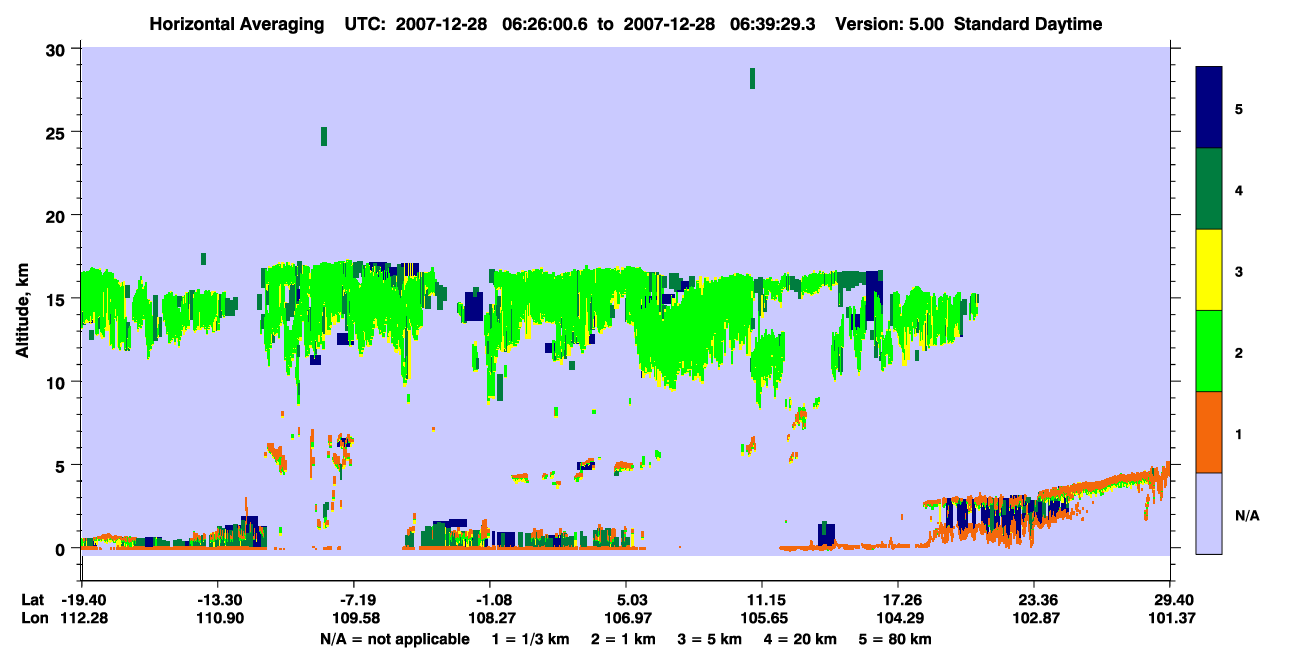Select the lavender N/A legend swatch
Viewport: 1300px width, 667px height.
coord(1209,513)
